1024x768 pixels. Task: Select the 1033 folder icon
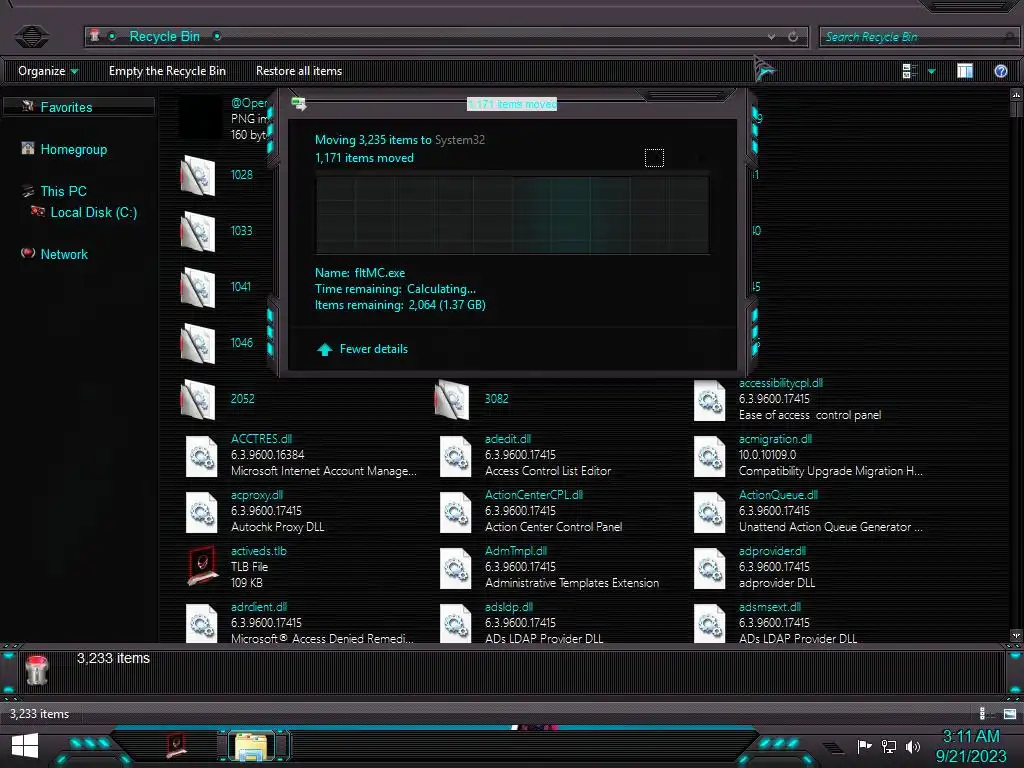198,232
